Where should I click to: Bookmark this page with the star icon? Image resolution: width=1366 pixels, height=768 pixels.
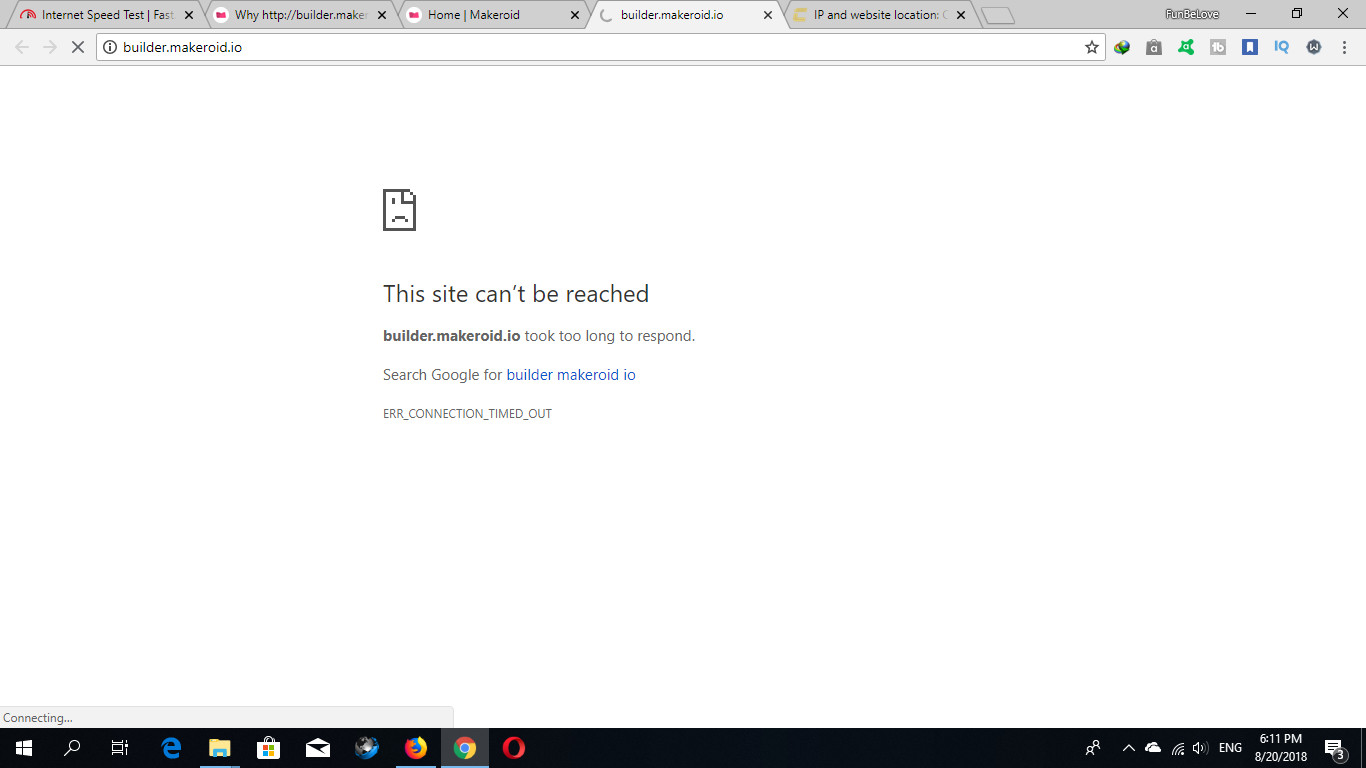click(1092, 47)
